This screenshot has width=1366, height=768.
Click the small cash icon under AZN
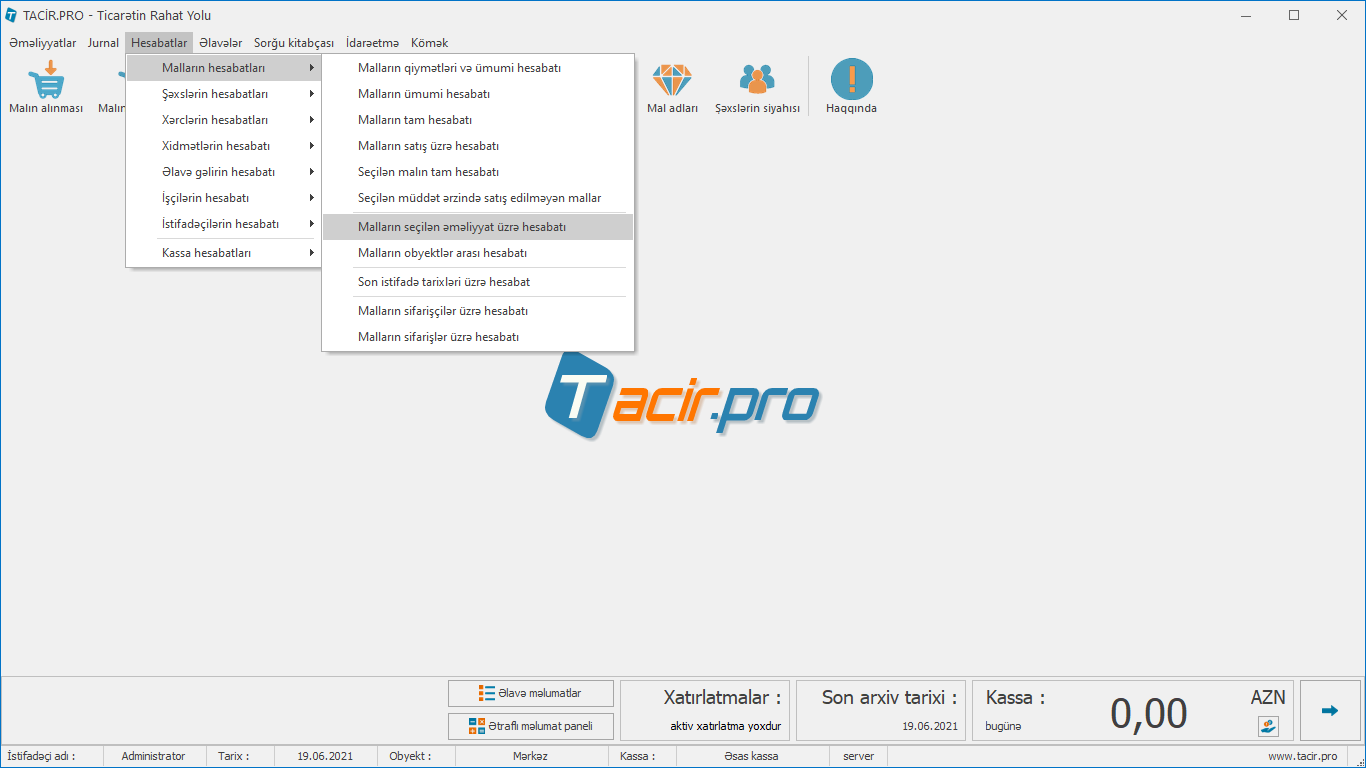point(1268,726)
